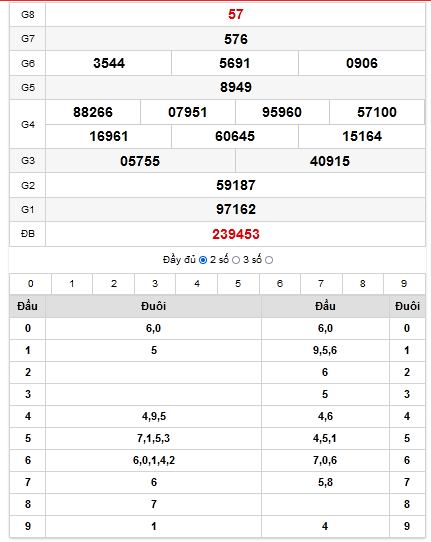Select the "3 số" radio option
431x542 pixels.
[x=269, y=260]
